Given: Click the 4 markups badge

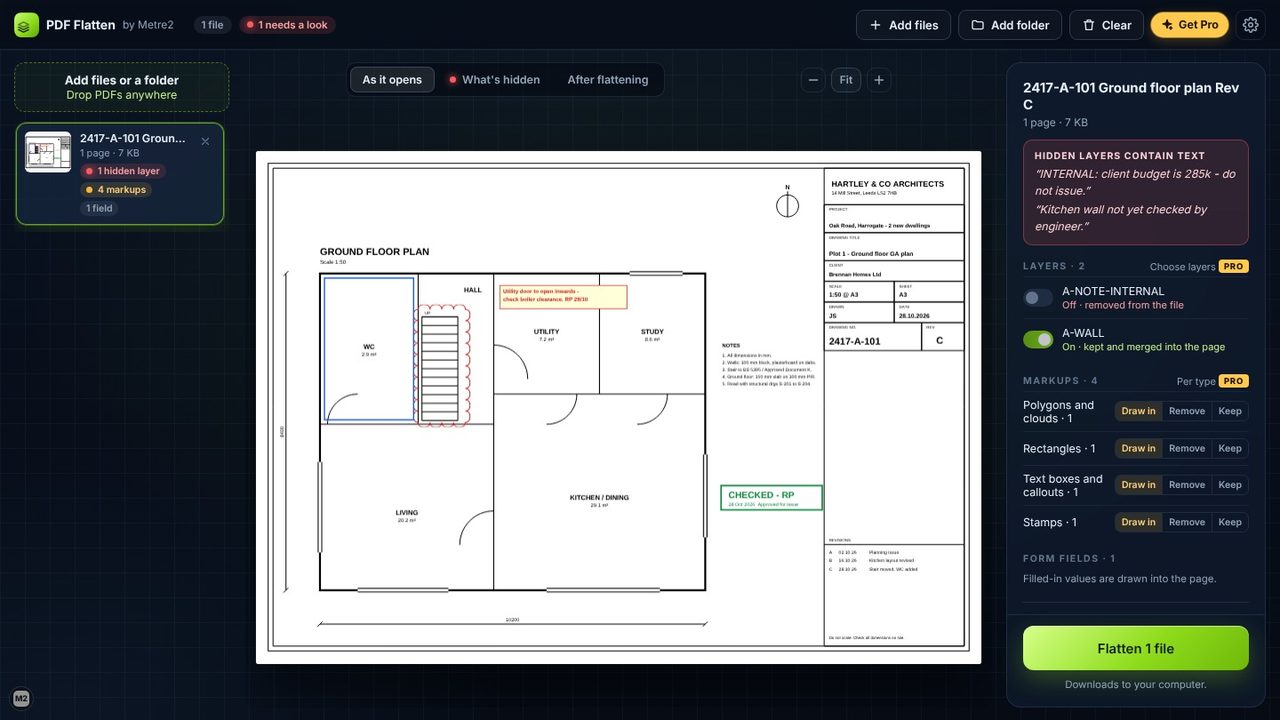Looking at the screenshot, I should (x=116, y=190).
